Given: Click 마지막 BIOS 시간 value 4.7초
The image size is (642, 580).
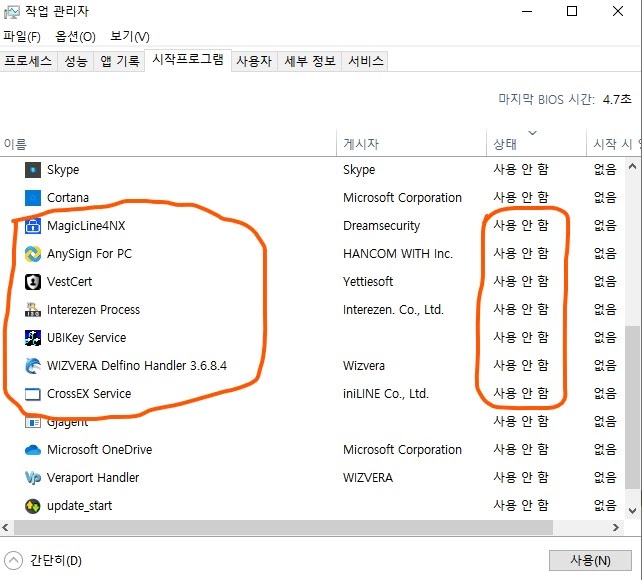Looking at the screenshot, I should (x=617, y=99).
